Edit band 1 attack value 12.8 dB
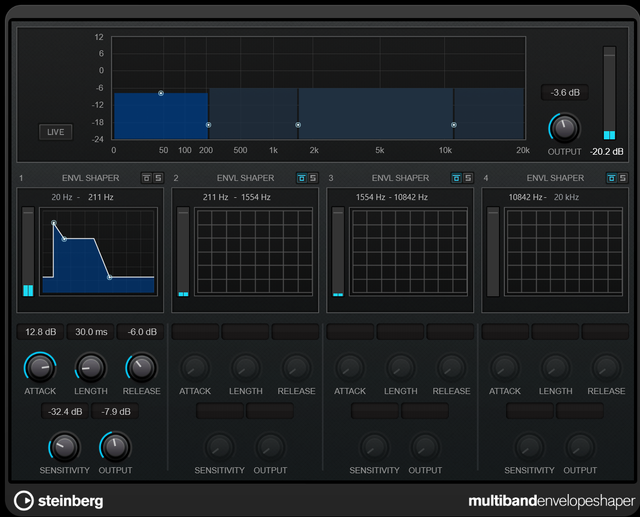 tap(40, 332)
